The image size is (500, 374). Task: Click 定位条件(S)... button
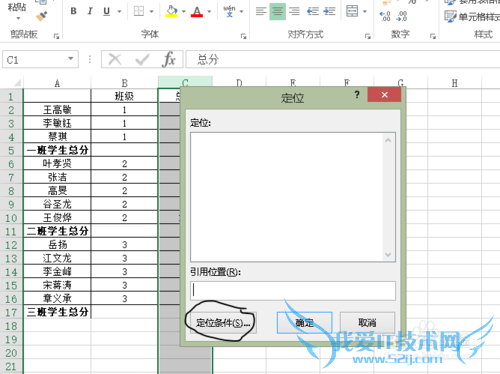pyautogui.click(x=223, y=323)
